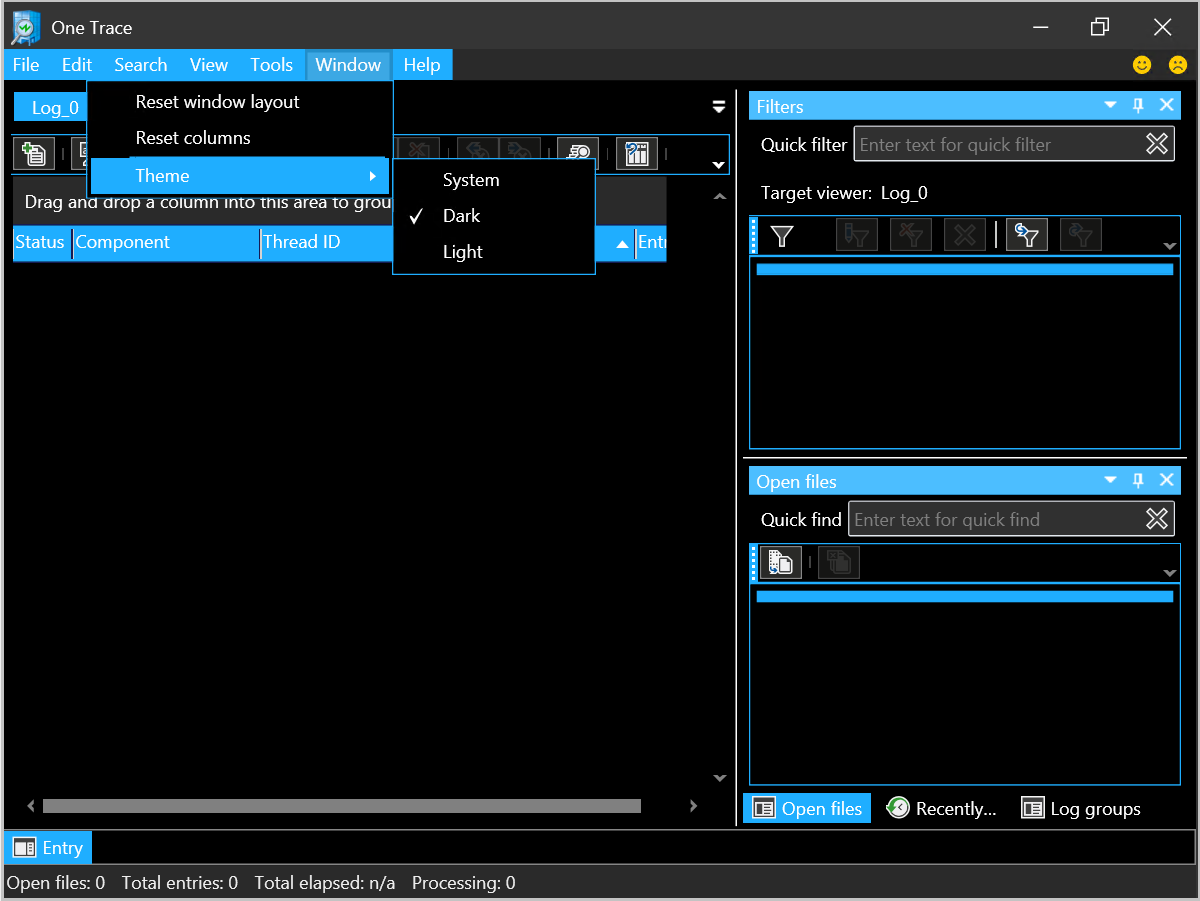Expand the log toolbar overflow arrow
1200x901 pixels.
(x=718, y=165)
